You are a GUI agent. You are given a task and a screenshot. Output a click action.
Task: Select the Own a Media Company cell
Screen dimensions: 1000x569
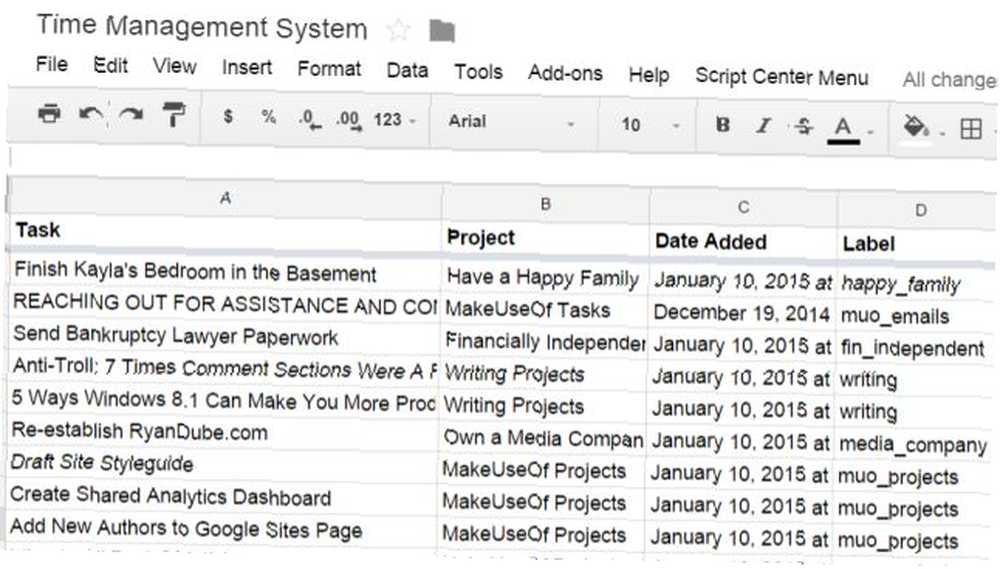click(543, 438)
